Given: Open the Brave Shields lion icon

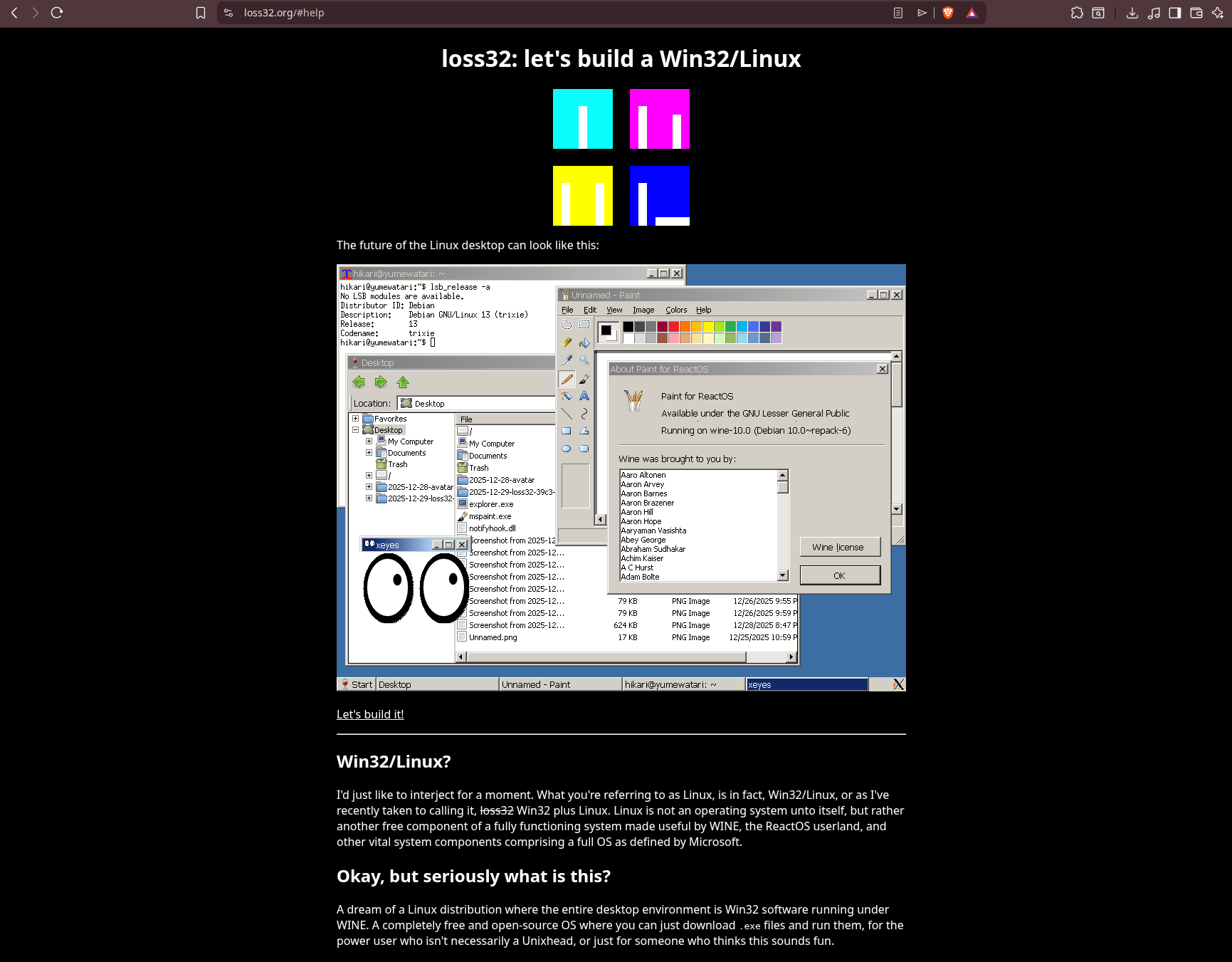Looking at the screenshot, I should 948,13.
